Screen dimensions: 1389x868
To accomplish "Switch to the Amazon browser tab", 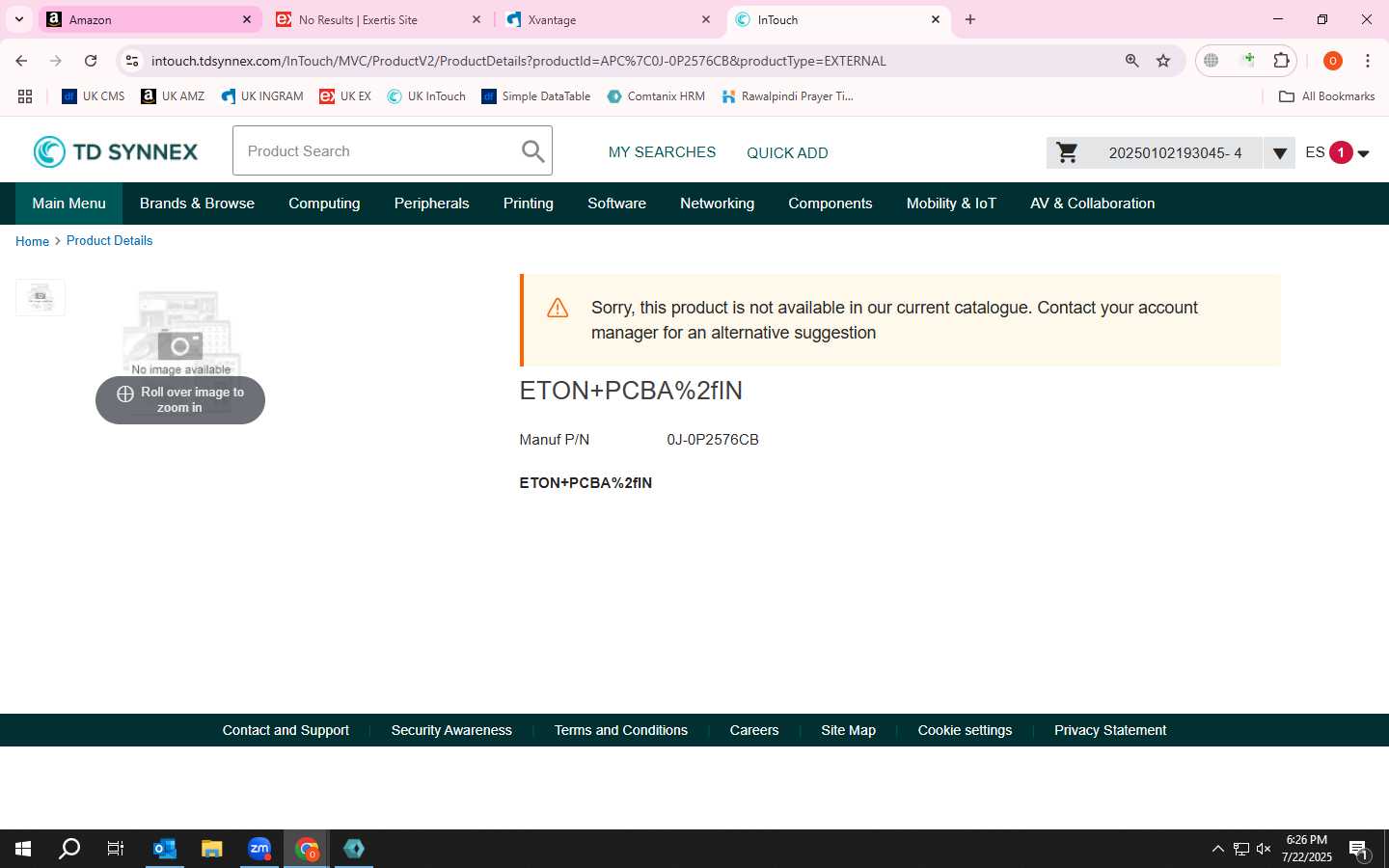I will pyautogui.click(x=150, y=19).
